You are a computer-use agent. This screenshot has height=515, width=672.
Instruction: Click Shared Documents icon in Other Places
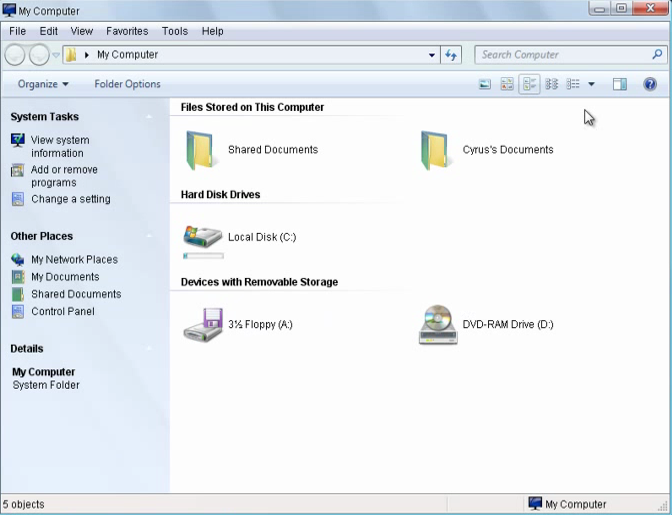[x=18, y=294]
